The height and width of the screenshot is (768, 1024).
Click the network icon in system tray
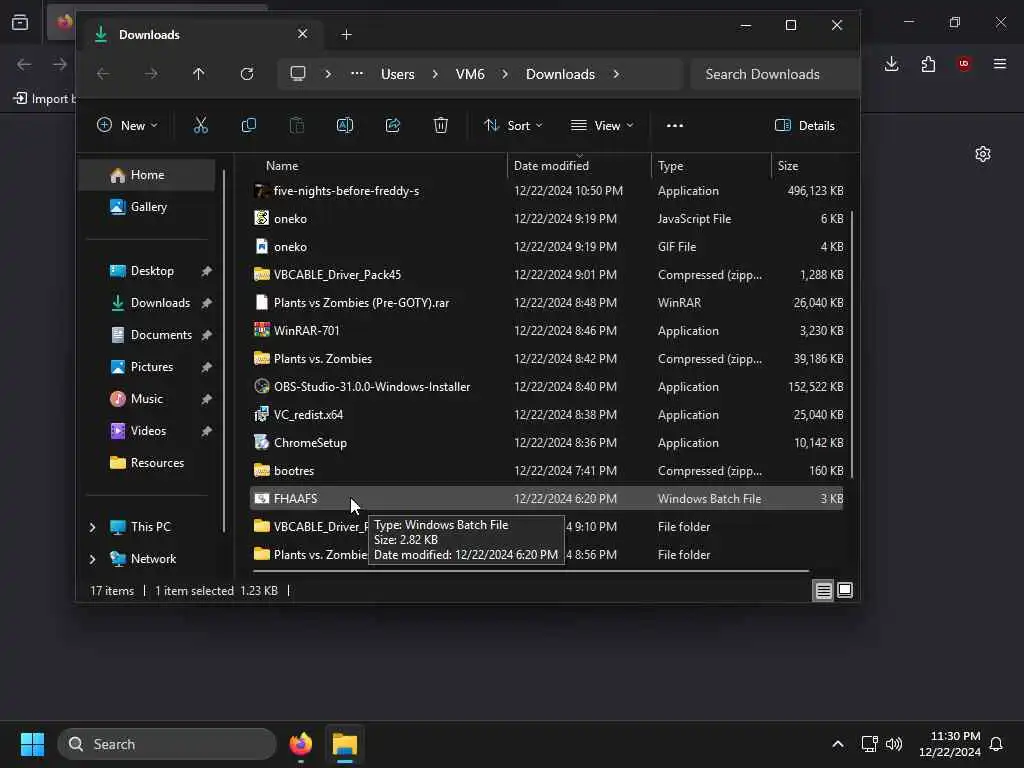pyautogui.click(x=869, y=744)
